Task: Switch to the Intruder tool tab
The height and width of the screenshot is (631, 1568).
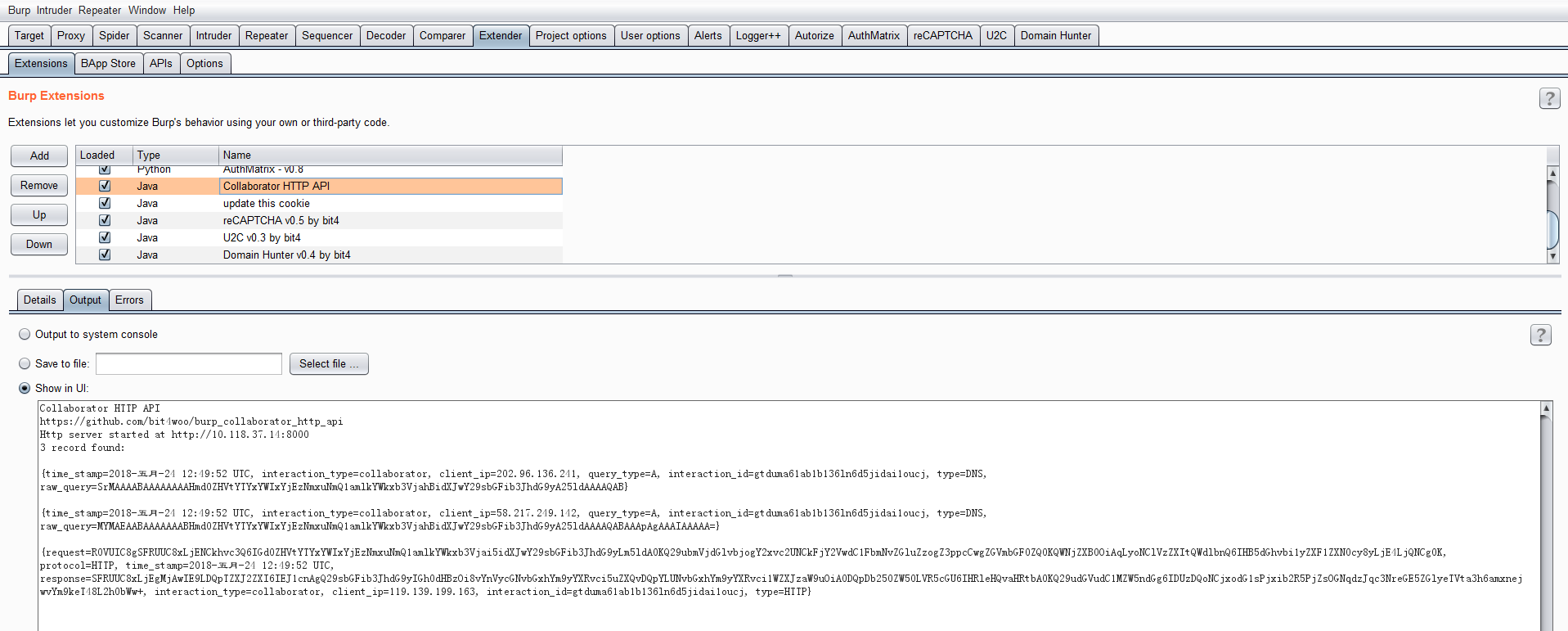Action: point(213,35)
